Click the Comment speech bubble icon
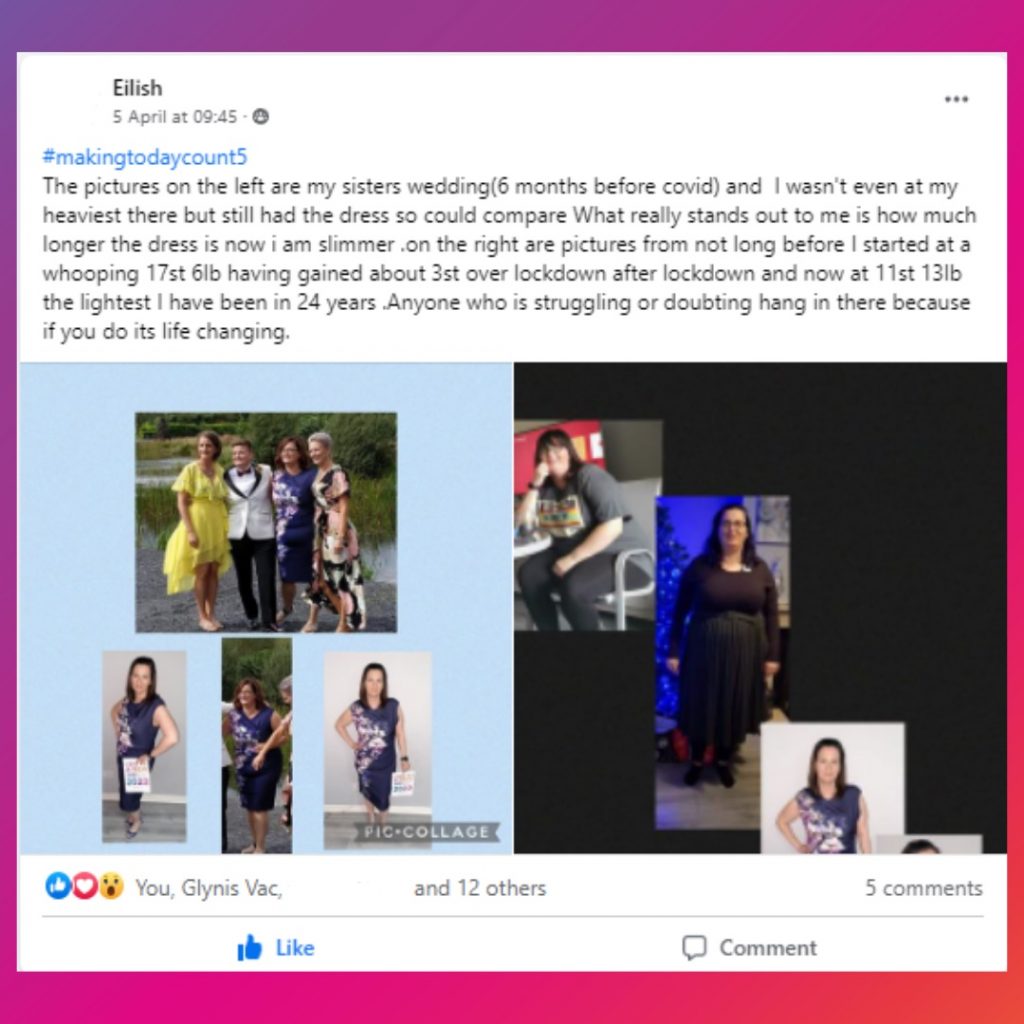The width and height of the screenshot is (1024, 1024). (x=694, y=948)
